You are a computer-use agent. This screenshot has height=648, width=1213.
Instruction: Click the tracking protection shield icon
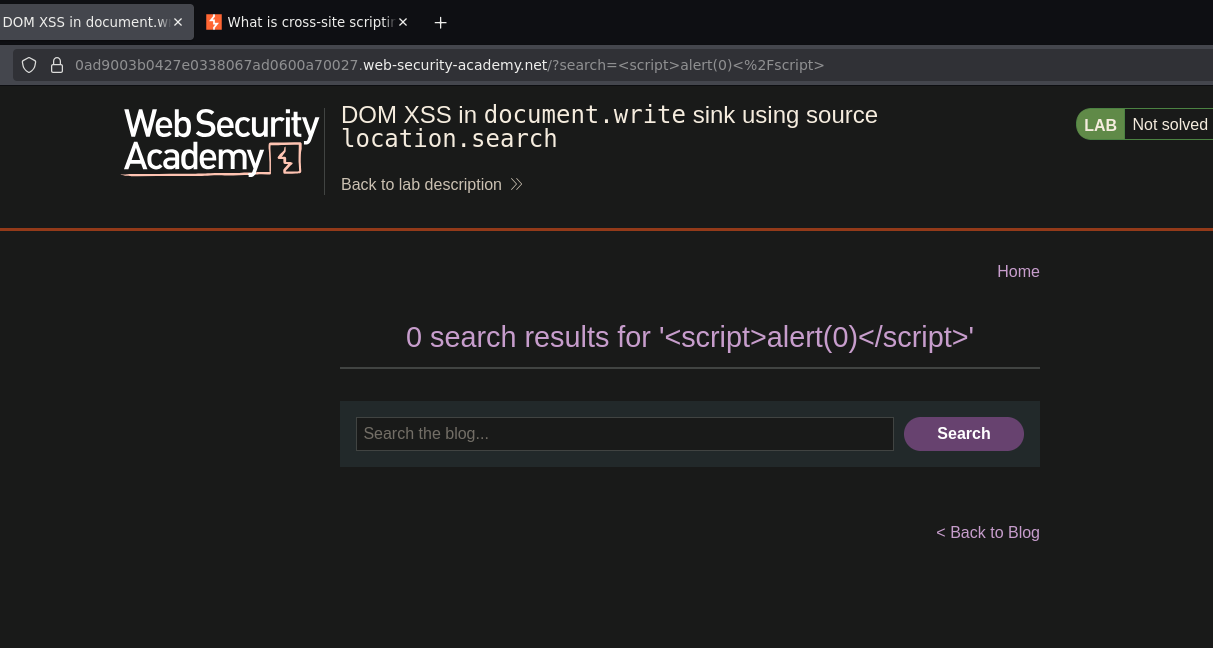(x=29, y=65)
